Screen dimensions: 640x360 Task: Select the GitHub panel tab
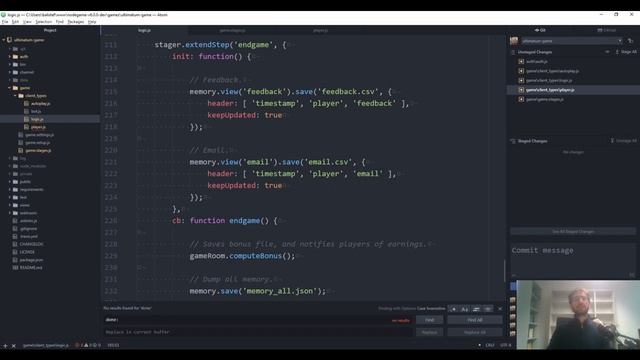coord(607,30)
